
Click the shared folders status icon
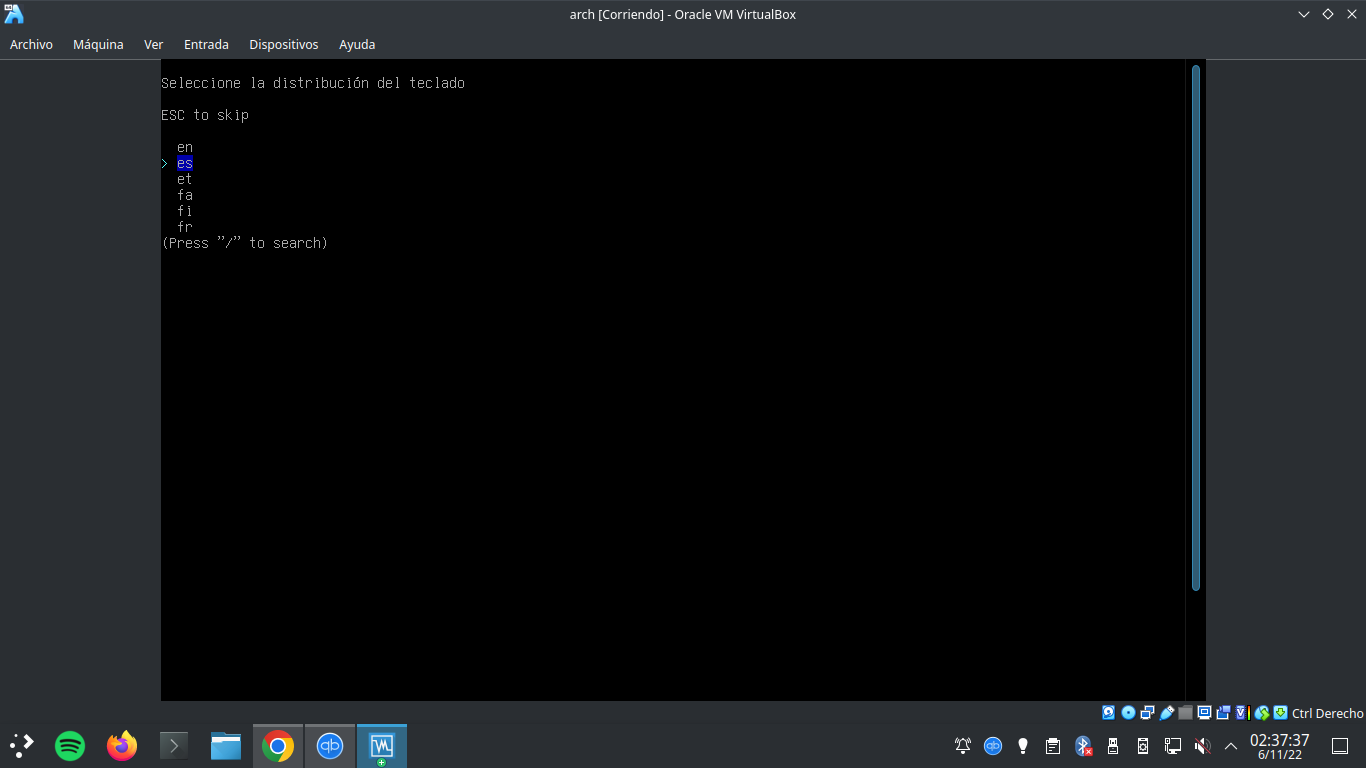(1184, 713)
